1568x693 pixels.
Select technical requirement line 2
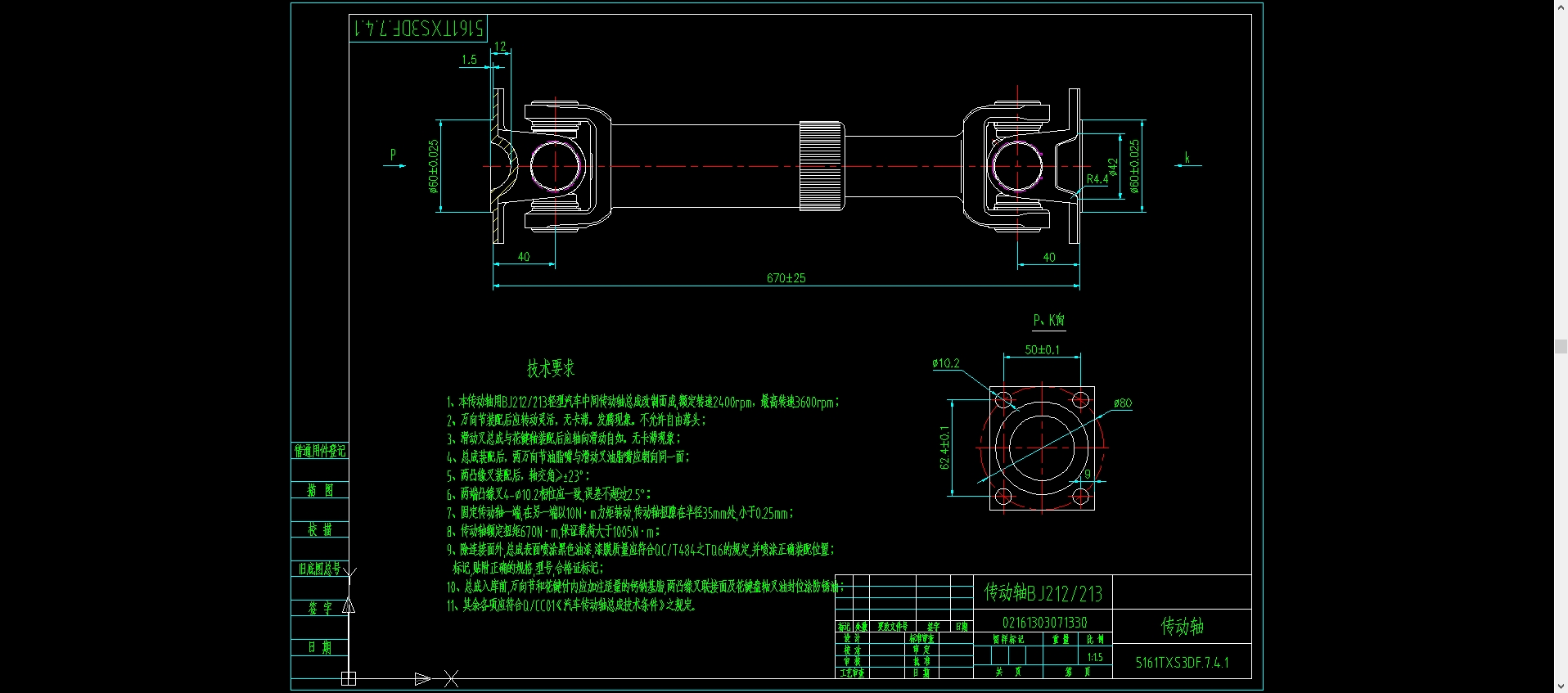click(576, 420)
